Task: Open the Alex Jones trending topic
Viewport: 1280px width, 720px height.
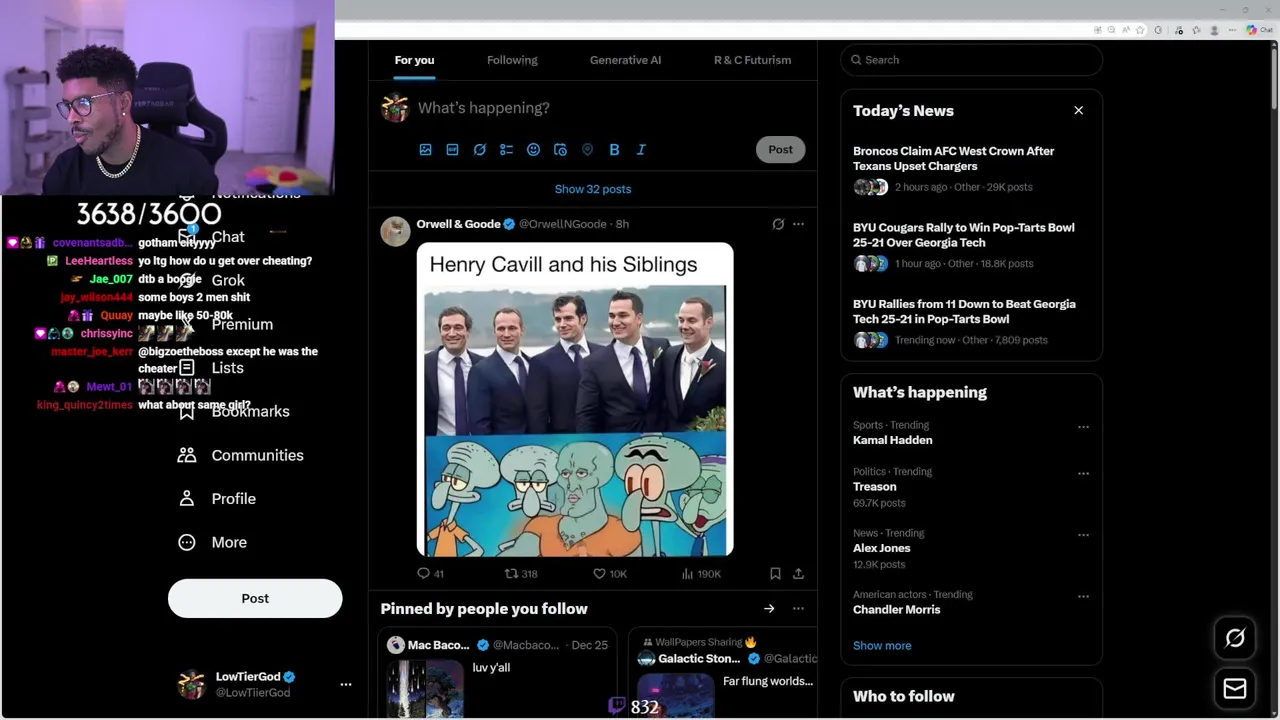Action: click(x=881, y=548)
